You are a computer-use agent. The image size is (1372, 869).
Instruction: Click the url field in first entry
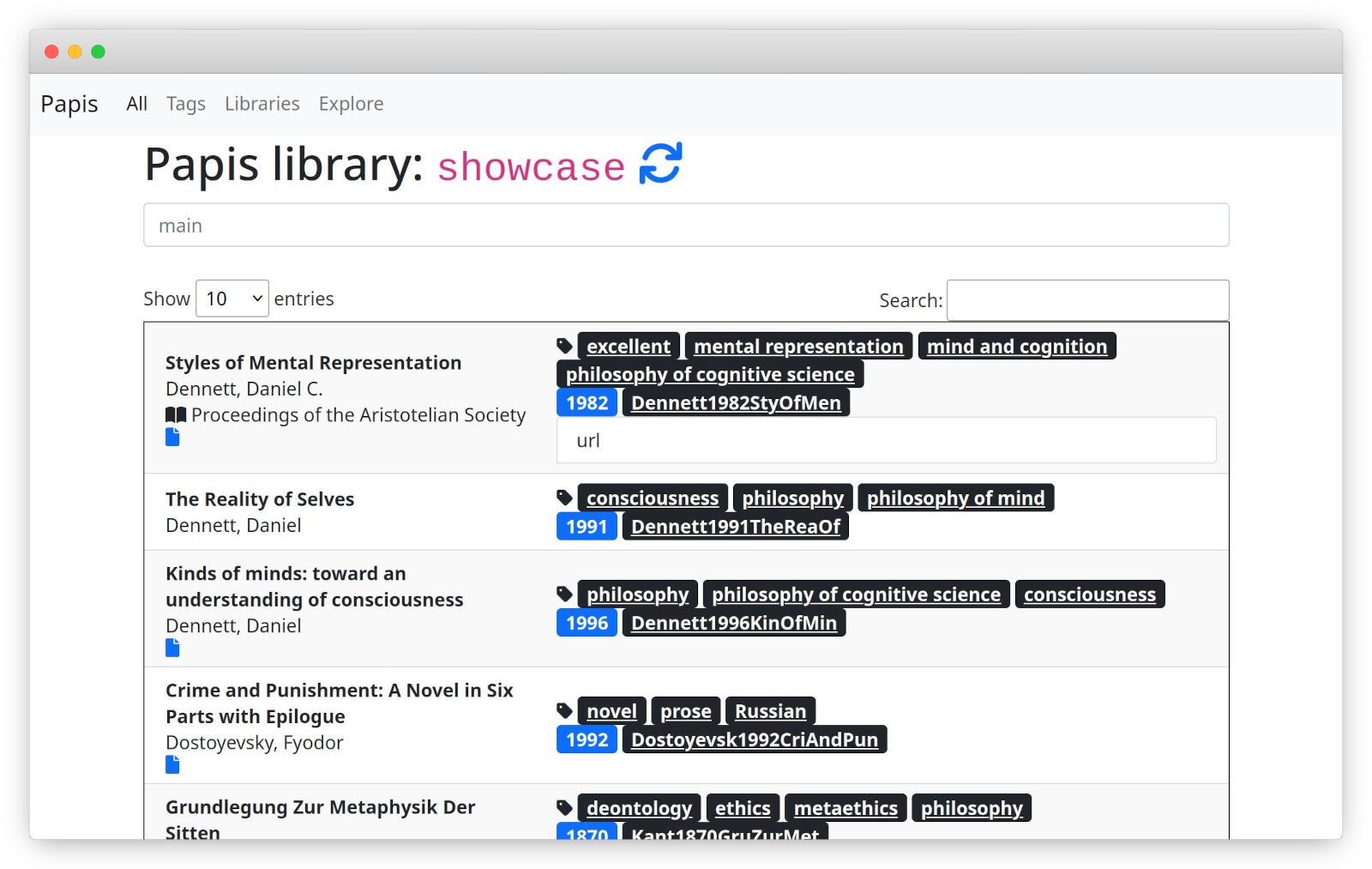(886, 440)
